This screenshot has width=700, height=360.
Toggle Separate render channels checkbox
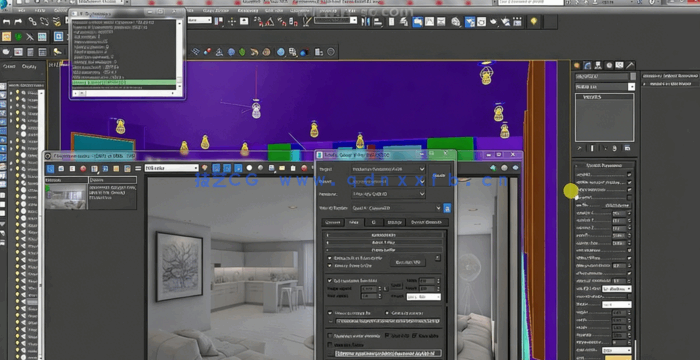(x=330, y=335)
